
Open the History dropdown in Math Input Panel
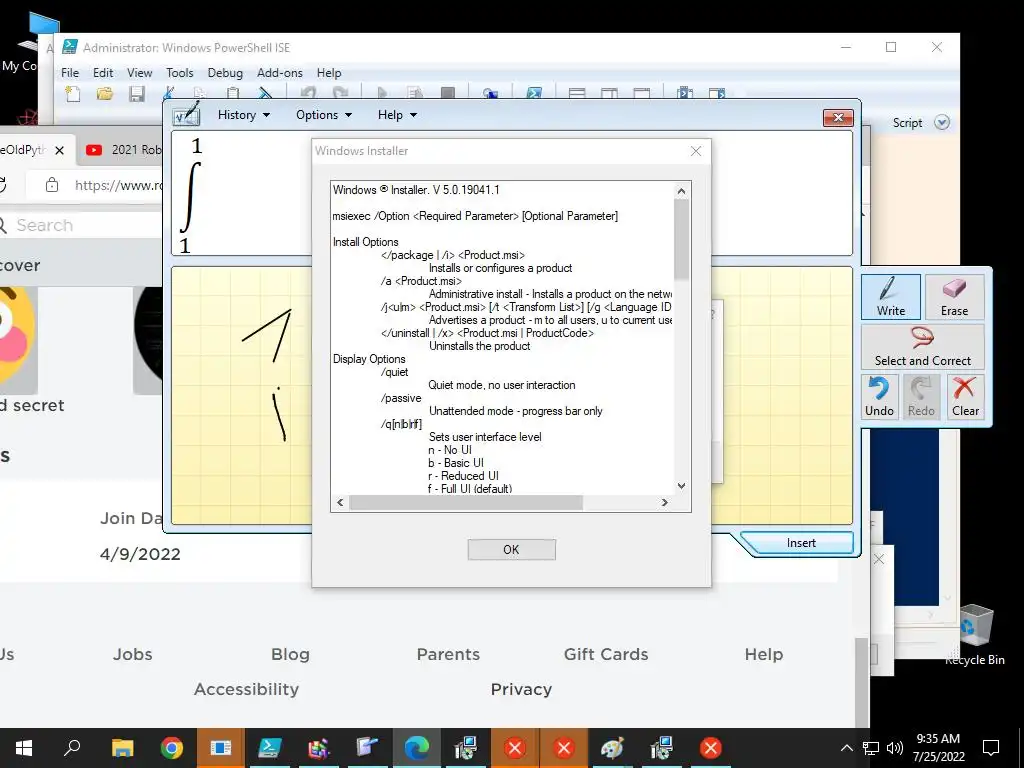[x=244, y=115]
